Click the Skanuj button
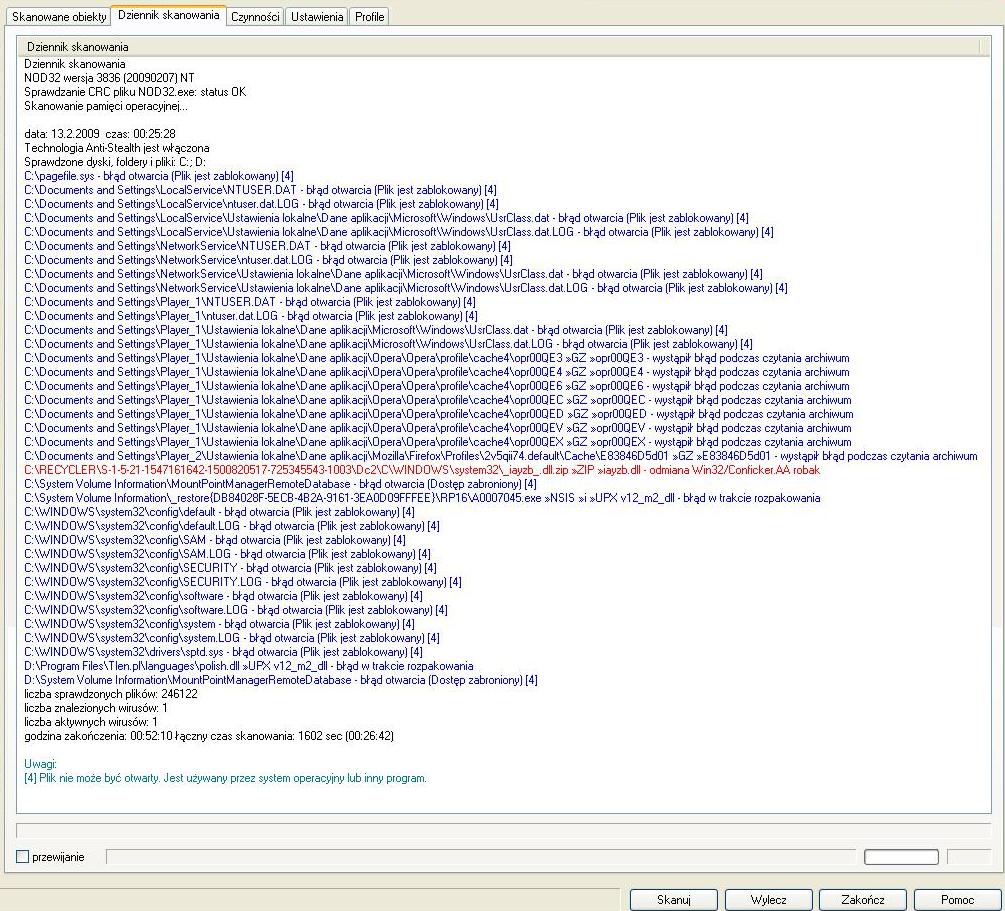1005x911 pixels. 673,899
